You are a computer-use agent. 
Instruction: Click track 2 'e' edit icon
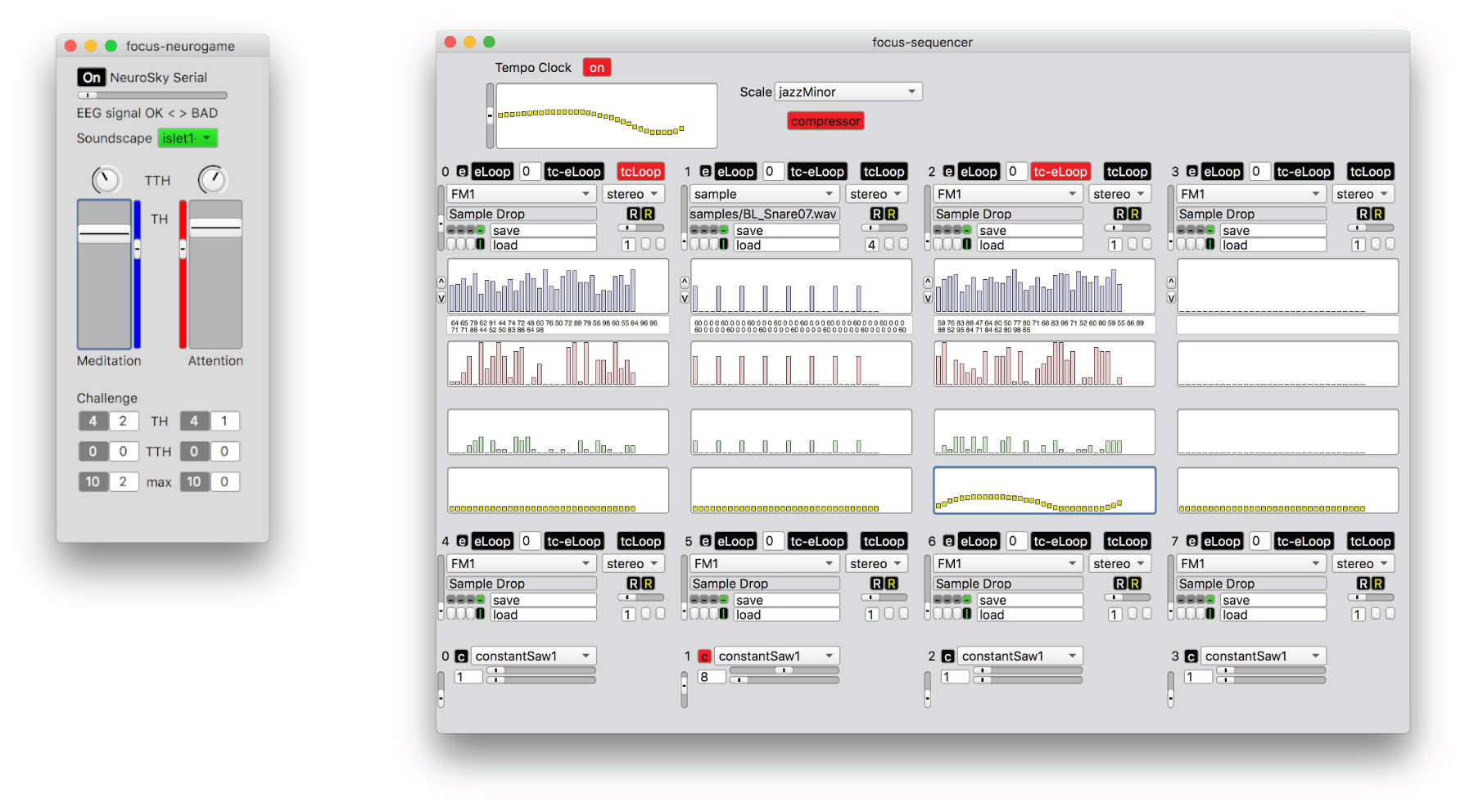click(x=948, y=172)
